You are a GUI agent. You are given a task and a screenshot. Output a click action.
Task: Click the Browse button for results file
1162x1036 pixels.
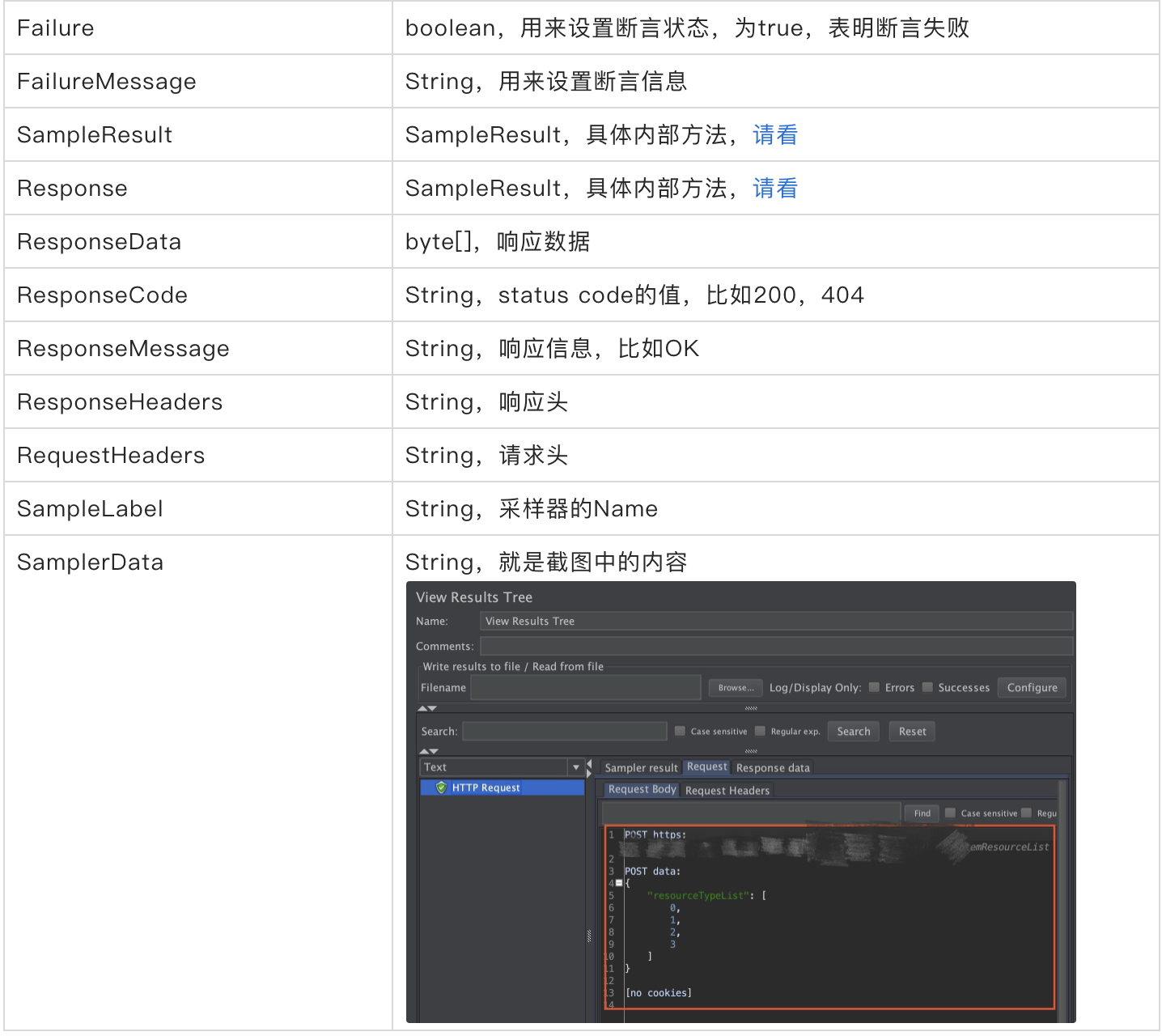pos(735,687)
